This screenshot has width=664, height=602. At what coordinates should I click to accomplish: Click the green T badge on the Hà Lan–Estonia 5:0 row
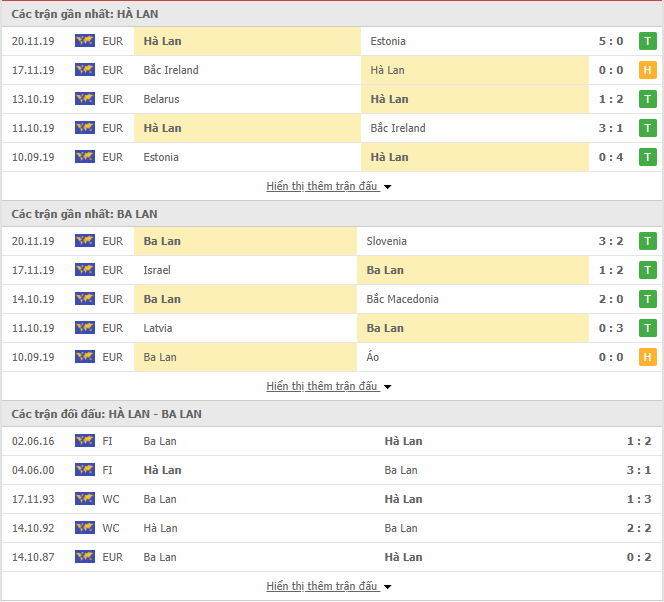648,41
